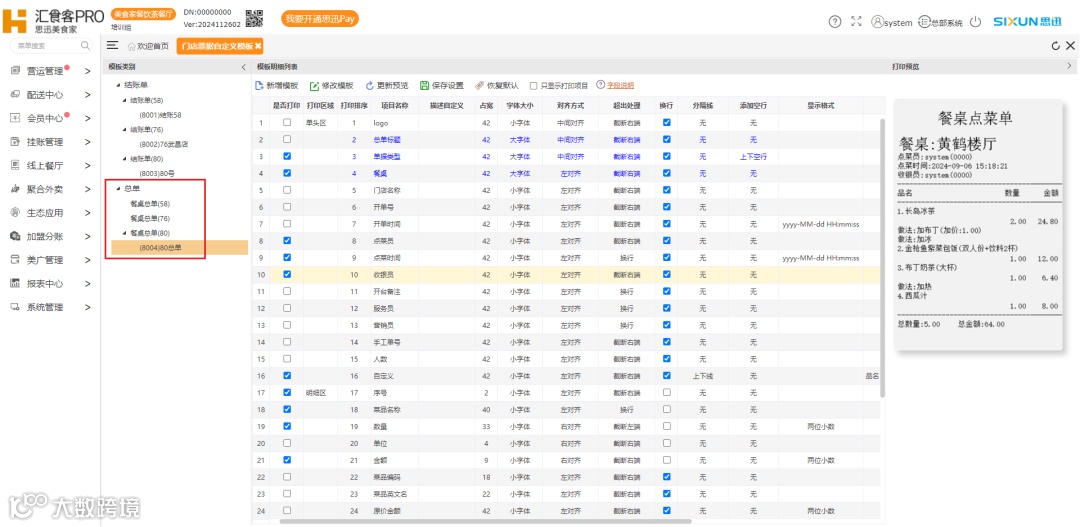
Task: Click the table vertical scrollbar
Action: pos(883,256)
